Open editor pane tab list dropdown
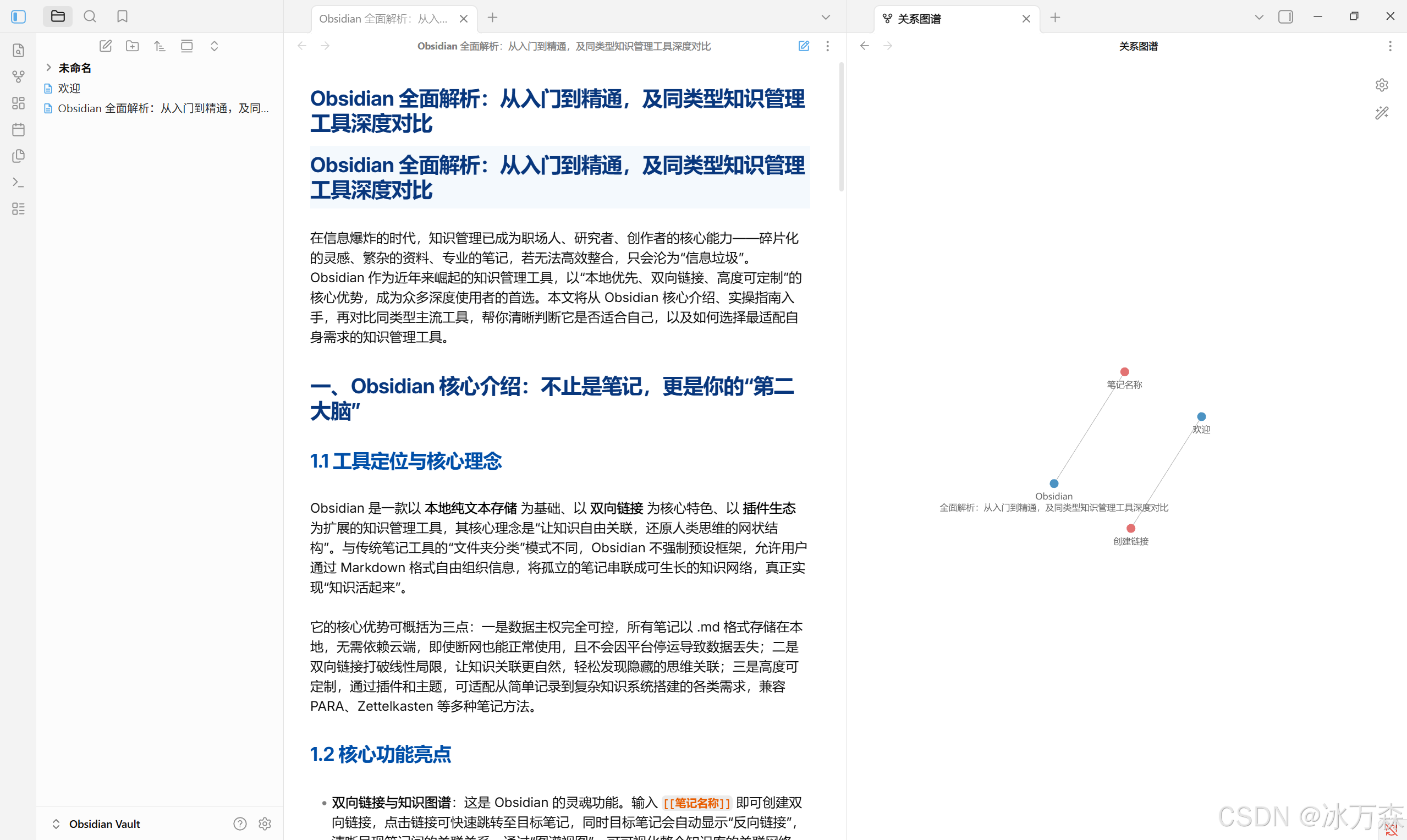The image size is (1407, 840). (826, 18)
